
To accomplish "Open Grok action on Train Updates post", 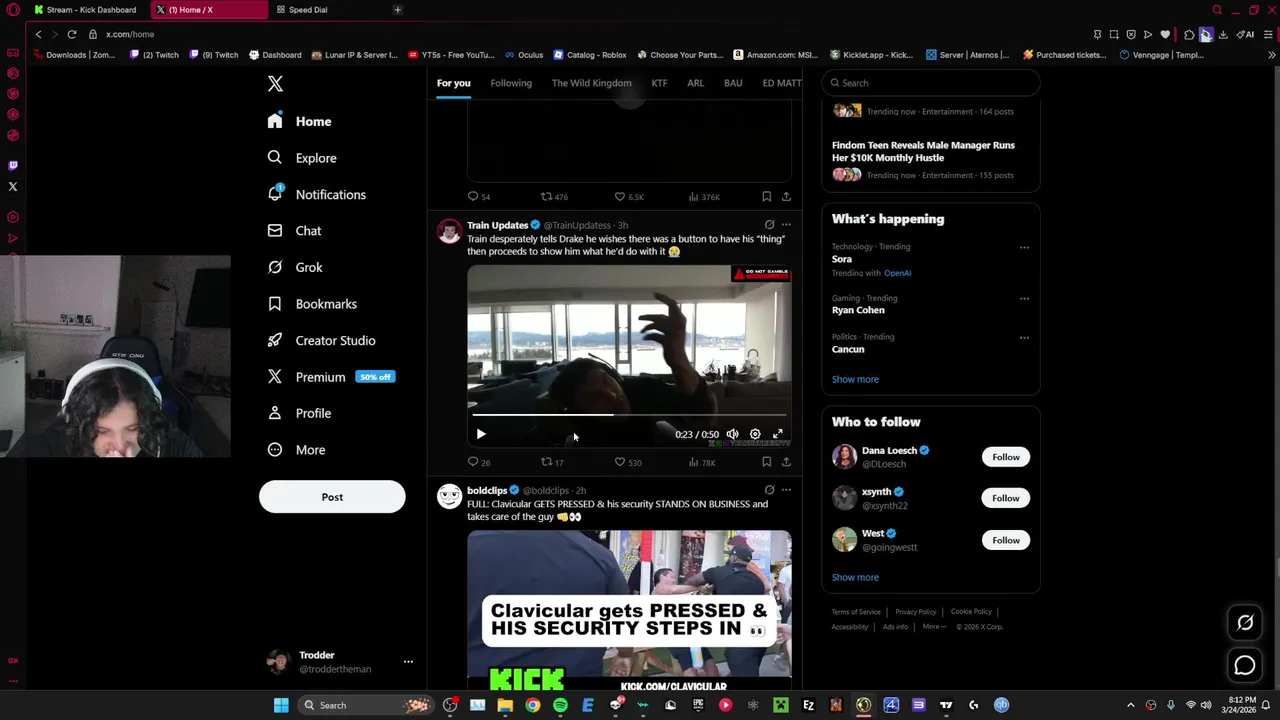I will point(769,225).
